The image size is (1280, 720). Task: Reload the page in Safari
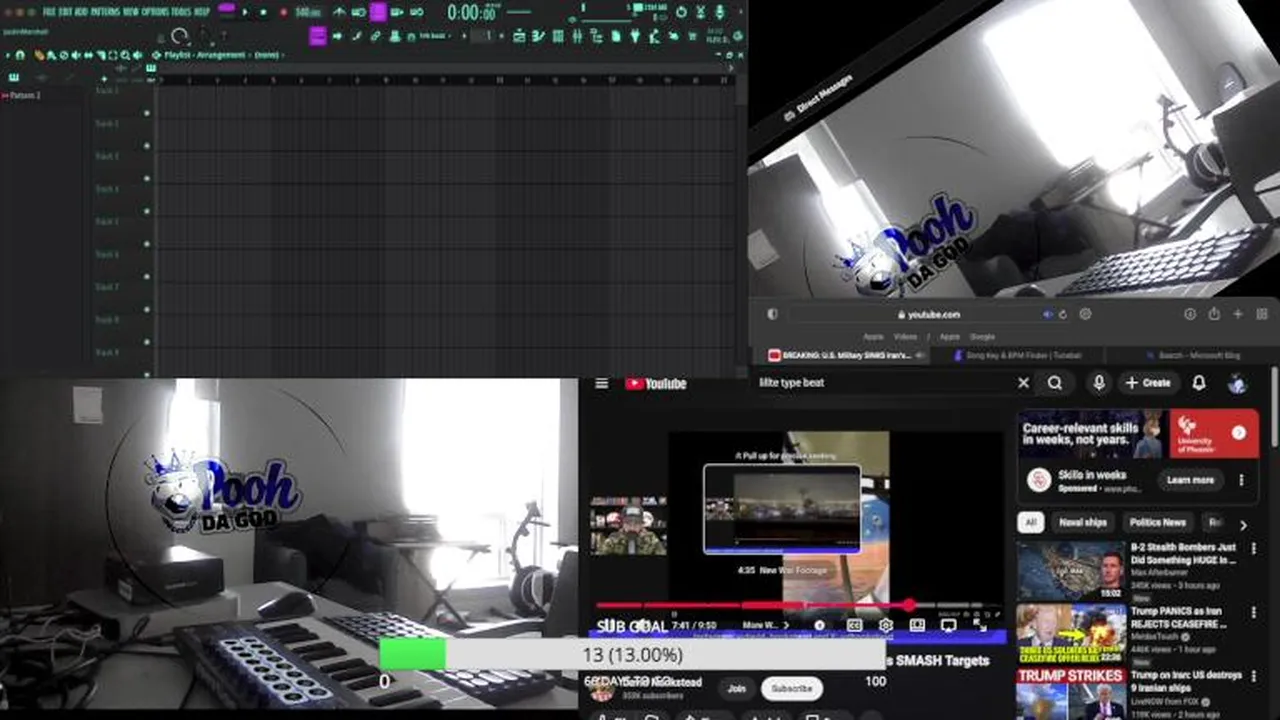click(x=1063, y=314)
